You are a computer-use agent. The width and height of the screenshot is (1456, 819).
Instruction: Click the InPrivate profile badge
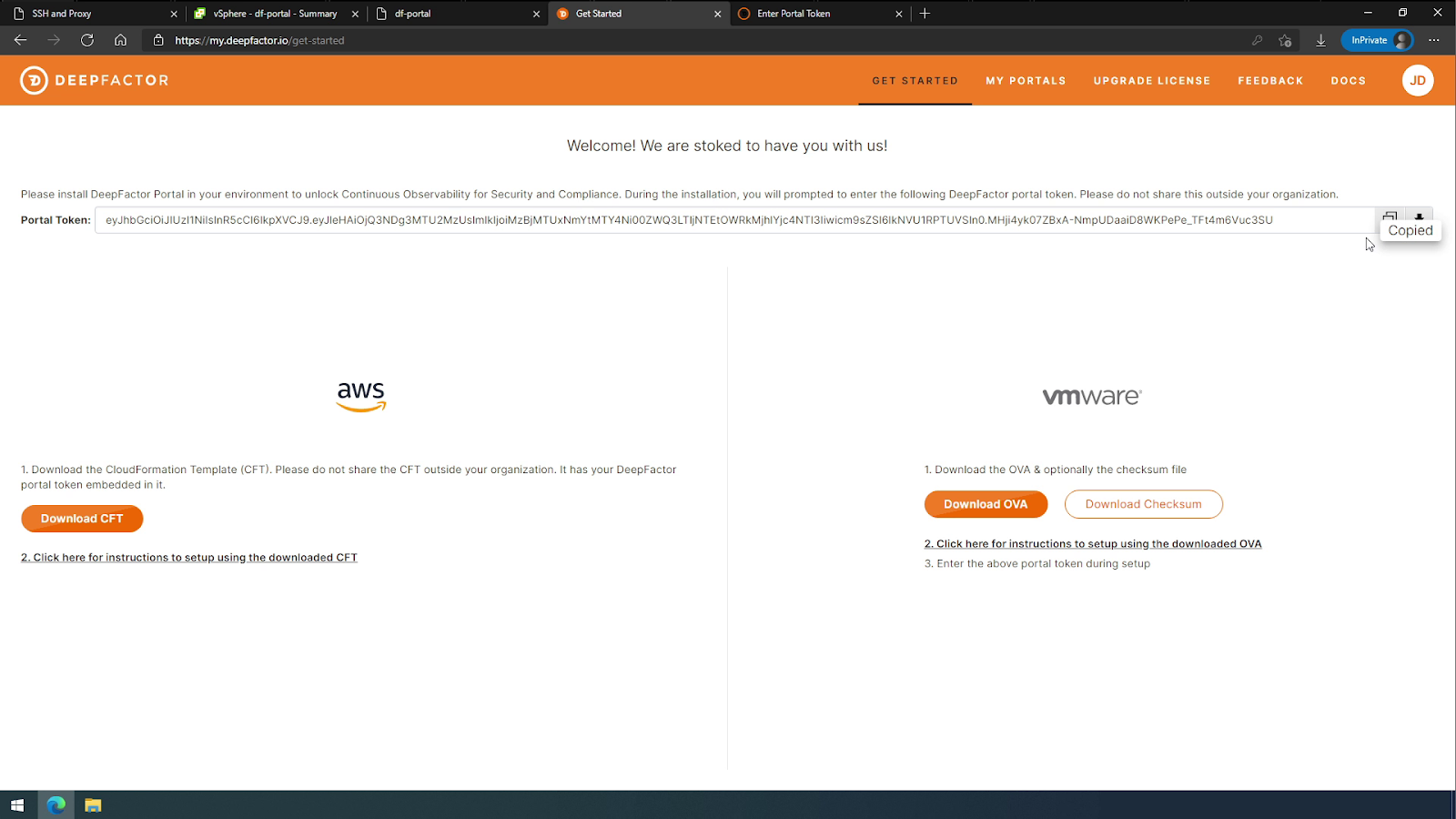1378,40
